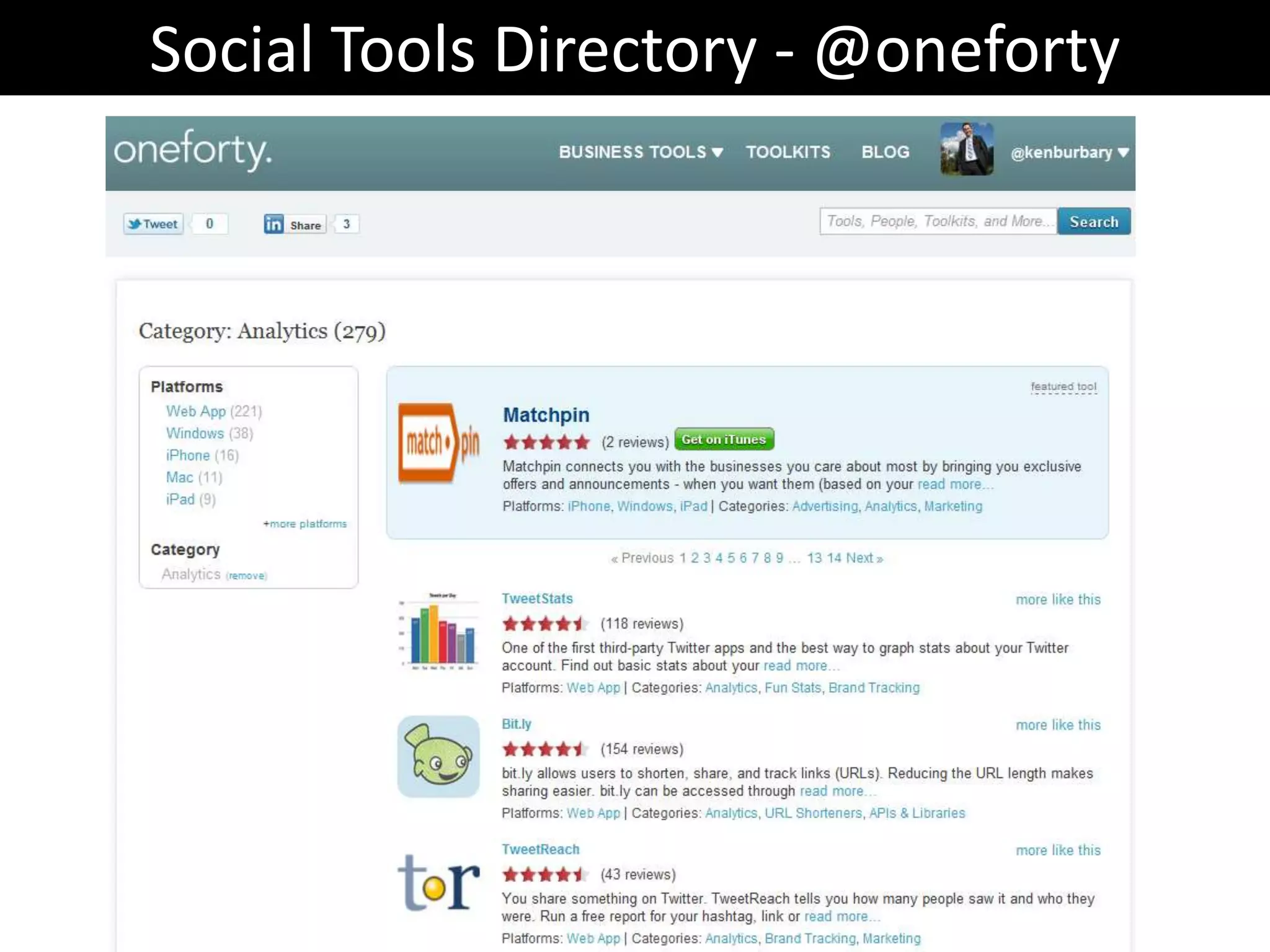Show more like this for TweetReach
This screenshot has width=1270, height=952.
[x=1058, y=850]
